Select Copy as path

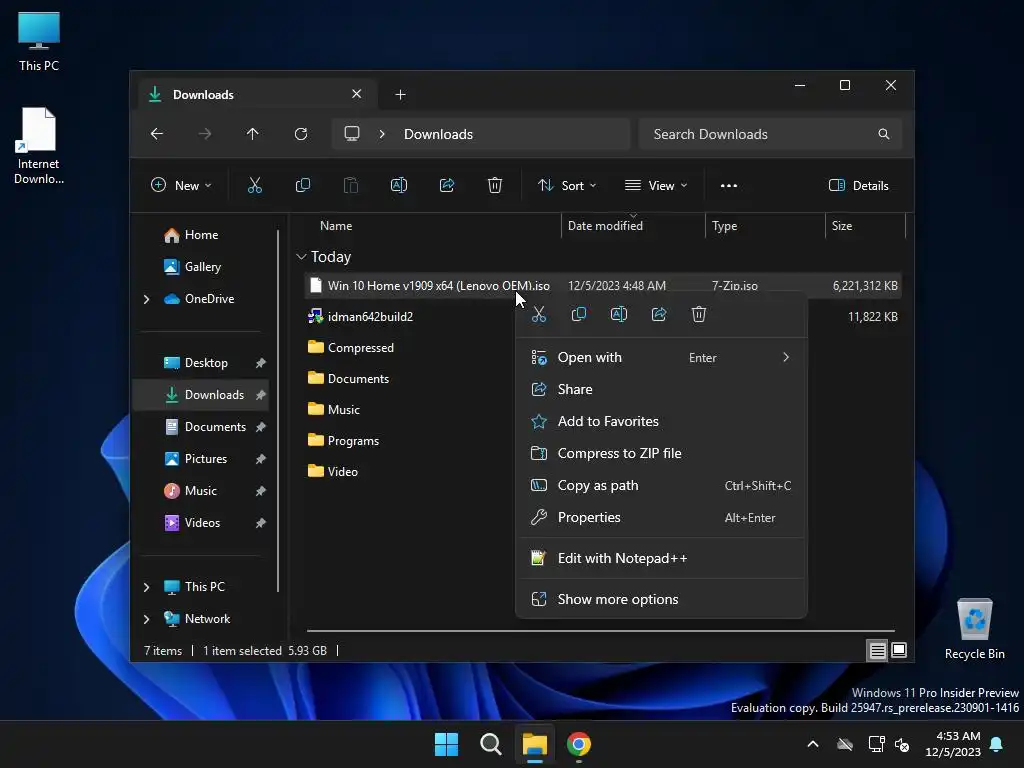pyautogui.click(x=661, y=485)
